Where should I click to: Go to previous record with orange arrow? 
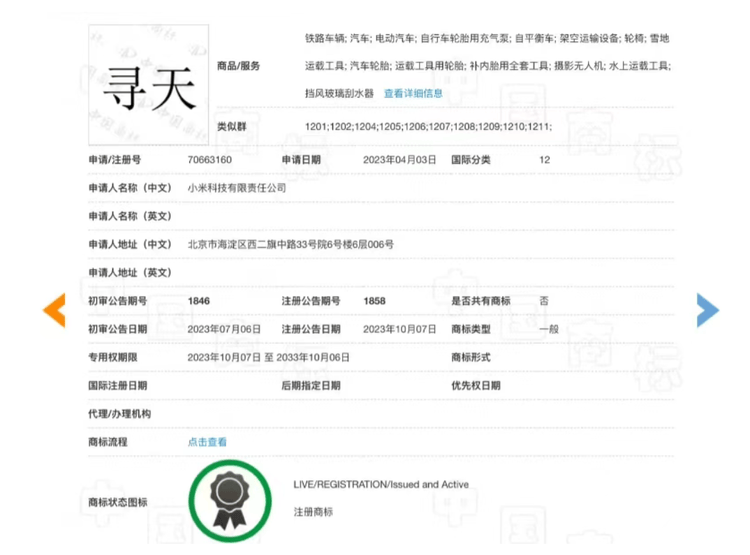point(55,311)
